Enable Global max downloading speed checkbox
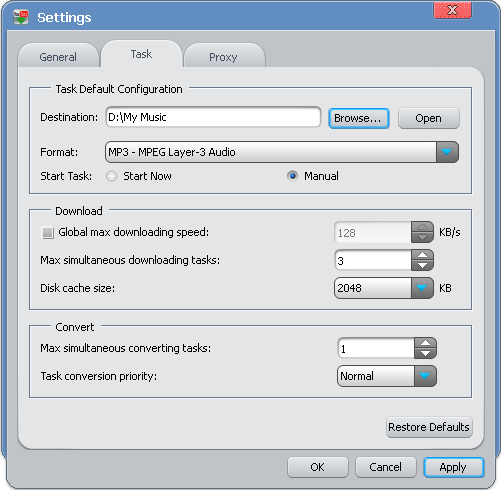 [x=47, y=232]
